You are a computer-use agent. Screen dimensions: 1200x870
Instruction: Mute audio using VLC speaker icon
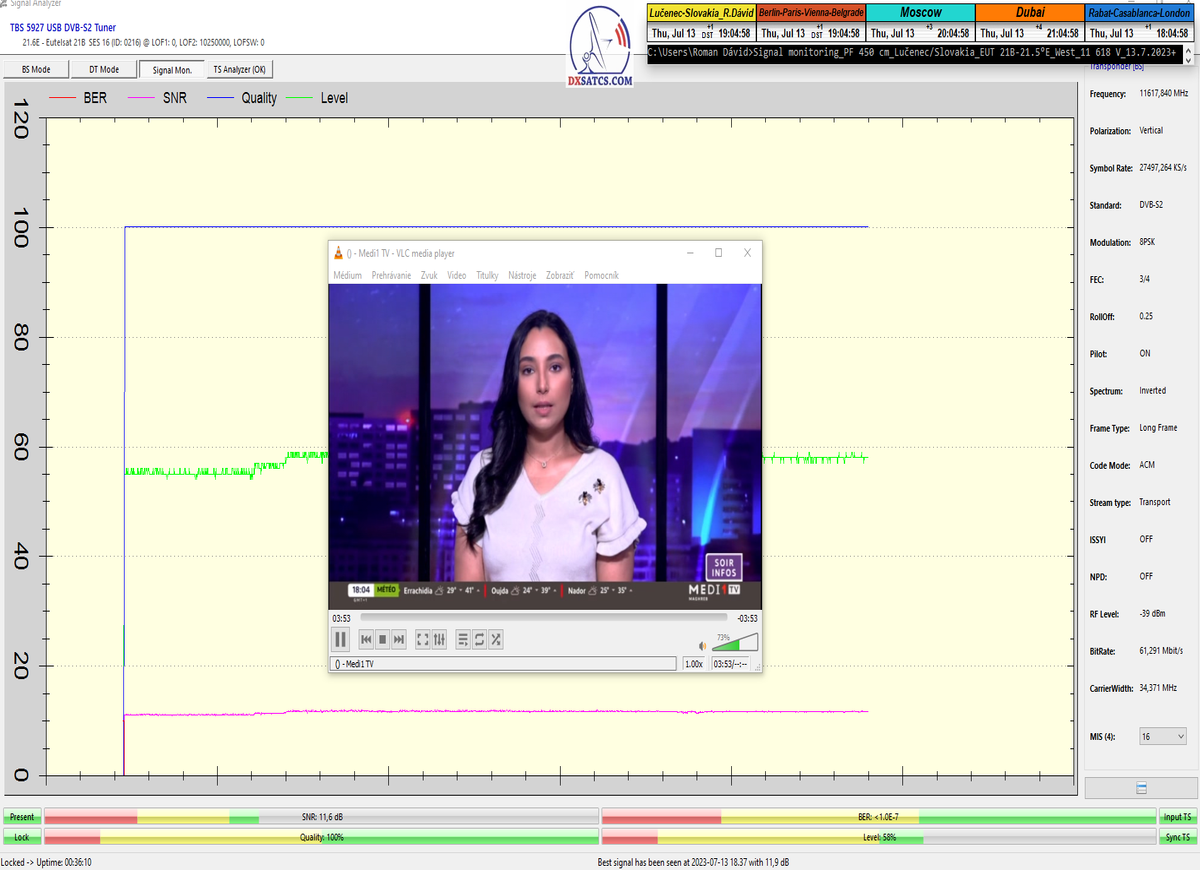(x=702, y=645)
